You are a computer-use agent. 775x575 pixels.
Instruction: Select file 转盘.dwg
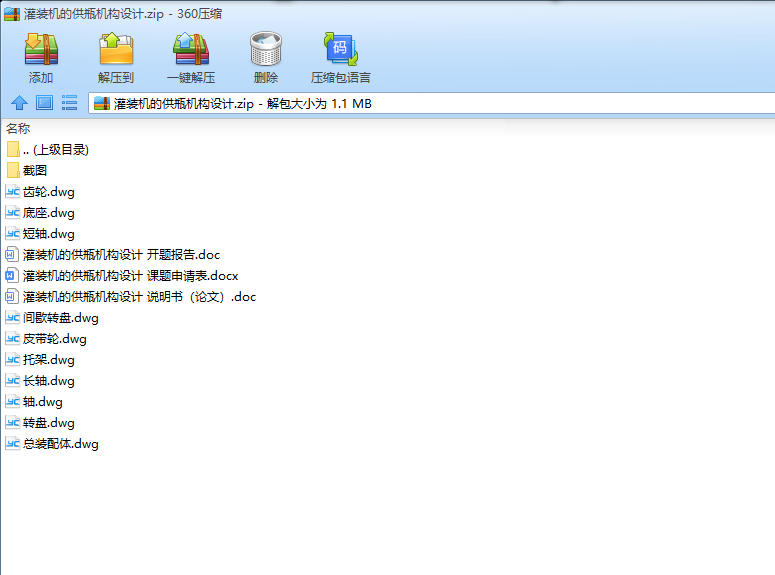[40, 423]
